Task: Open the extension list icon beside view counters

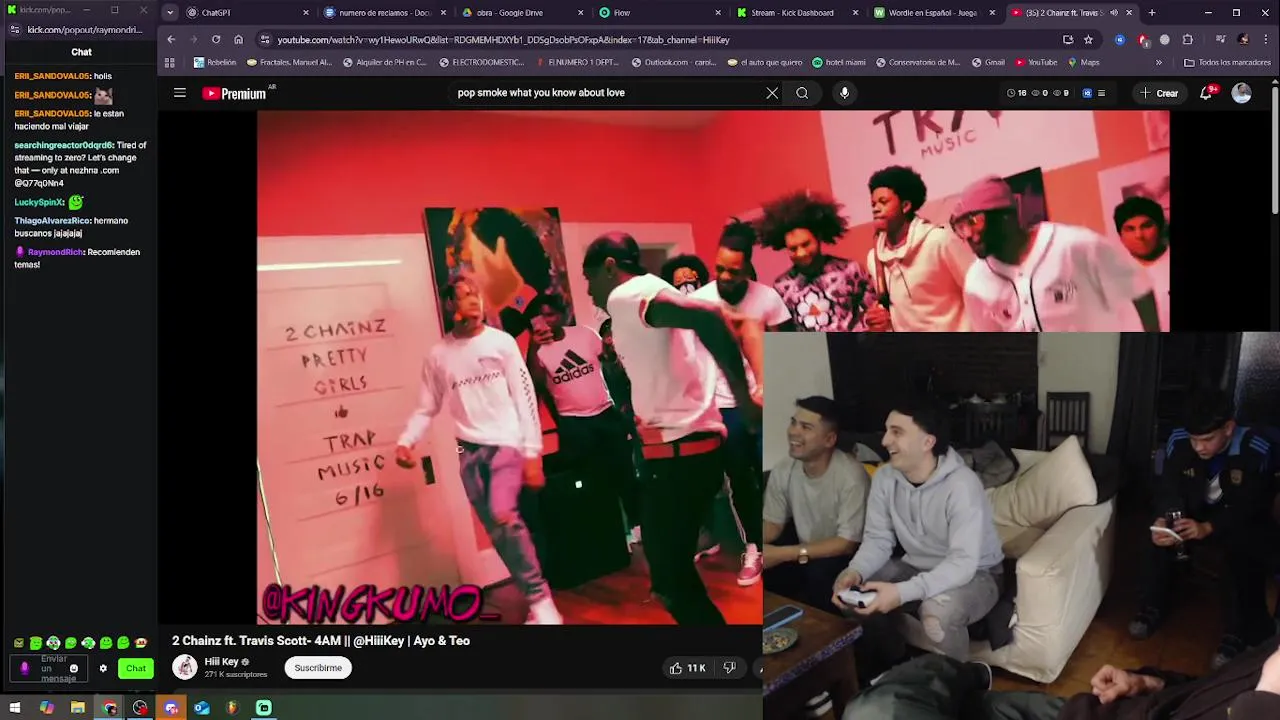Action: 1101,93
